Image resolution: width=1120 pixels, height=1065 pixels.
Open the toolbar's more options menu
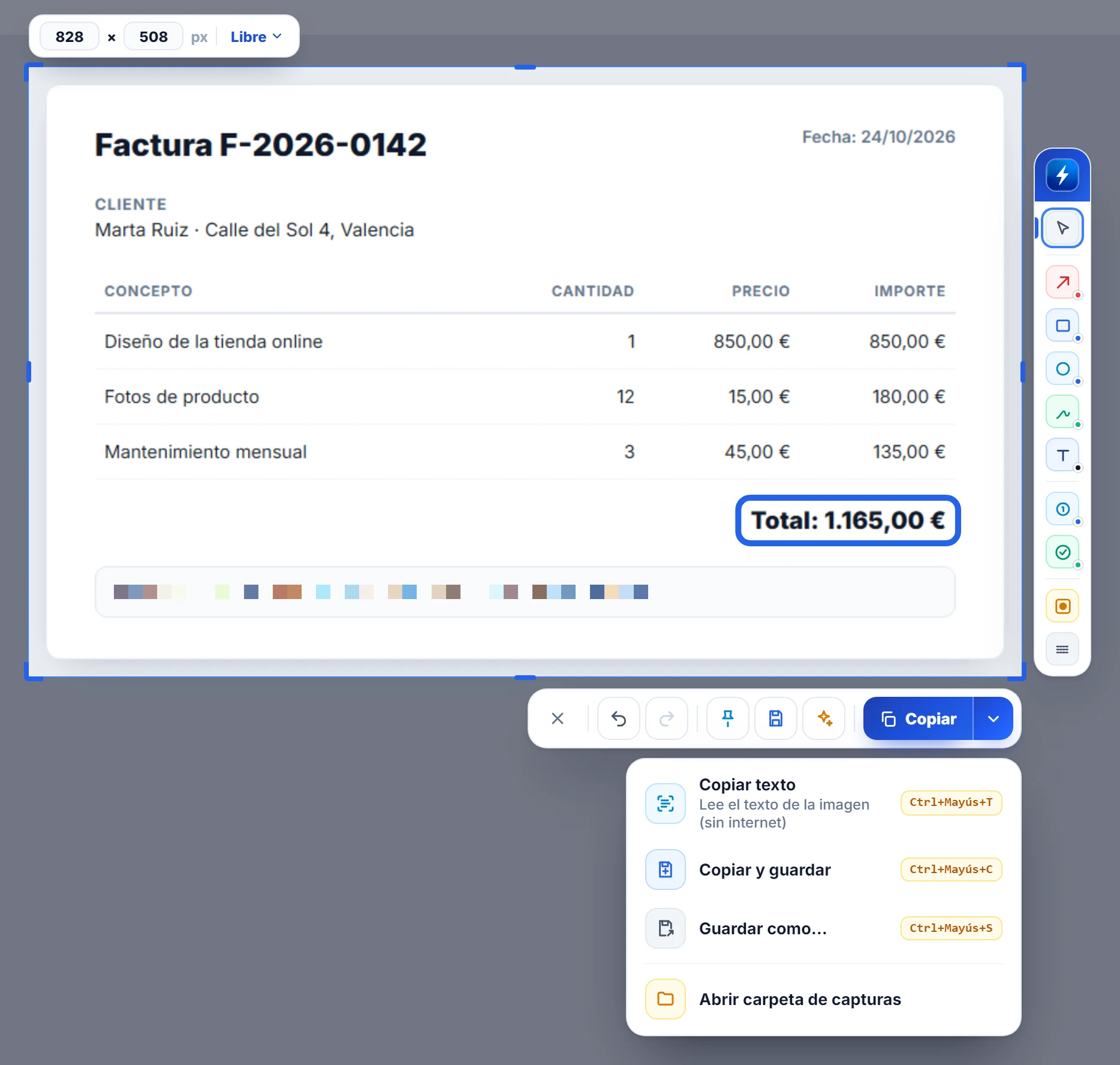pos(1062,649)
